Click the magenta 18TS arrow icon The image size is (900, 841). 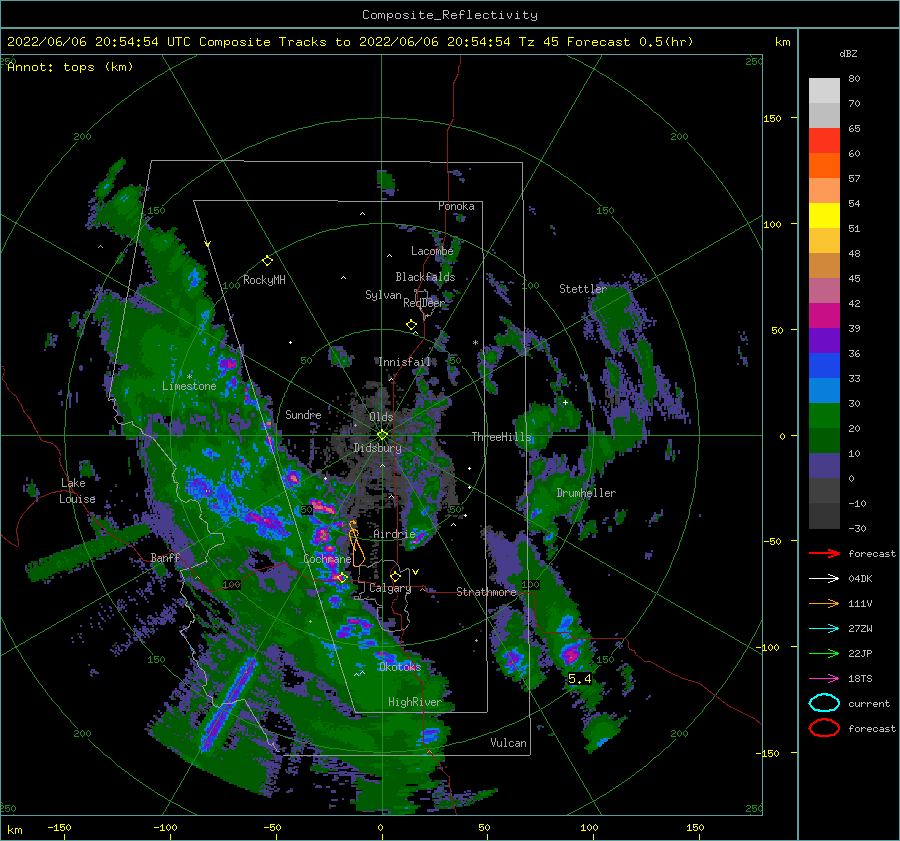coord(824,679)
